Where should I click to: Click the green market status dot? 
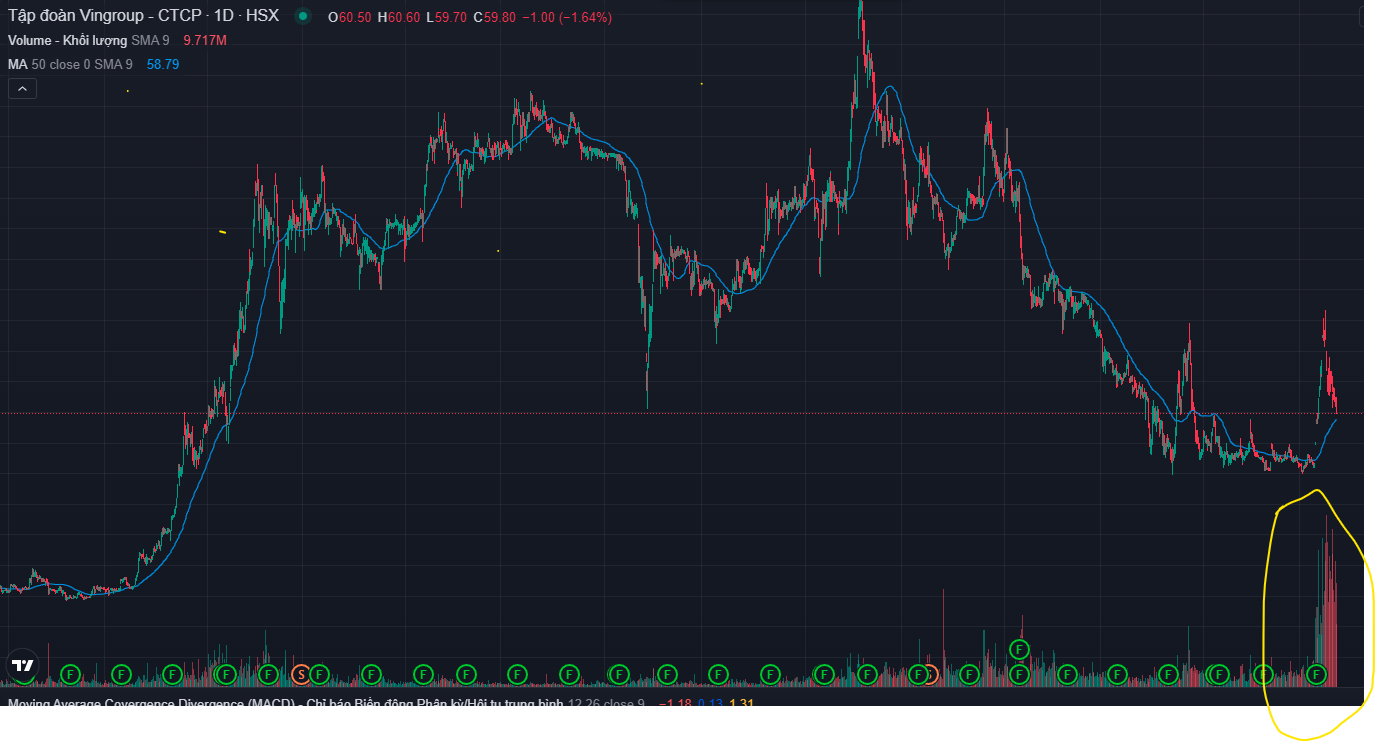pyautogui.click(x=303, y=17)
